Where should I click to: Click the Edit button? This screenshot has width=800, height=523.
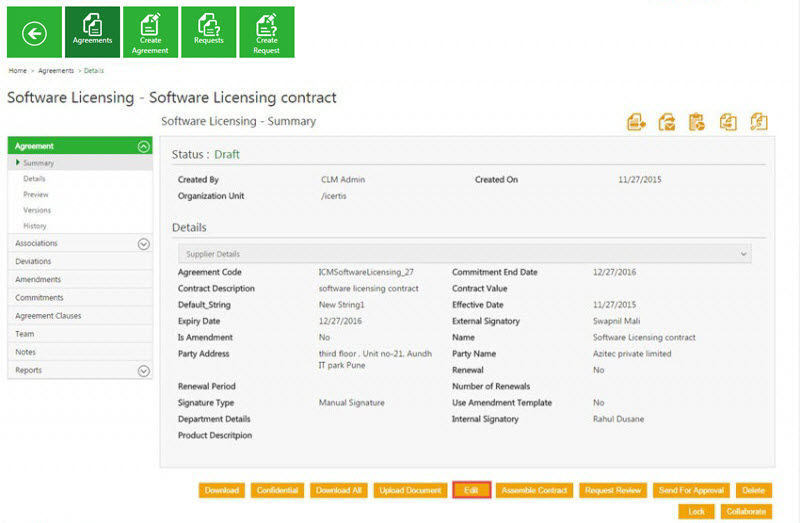[471, 490]
